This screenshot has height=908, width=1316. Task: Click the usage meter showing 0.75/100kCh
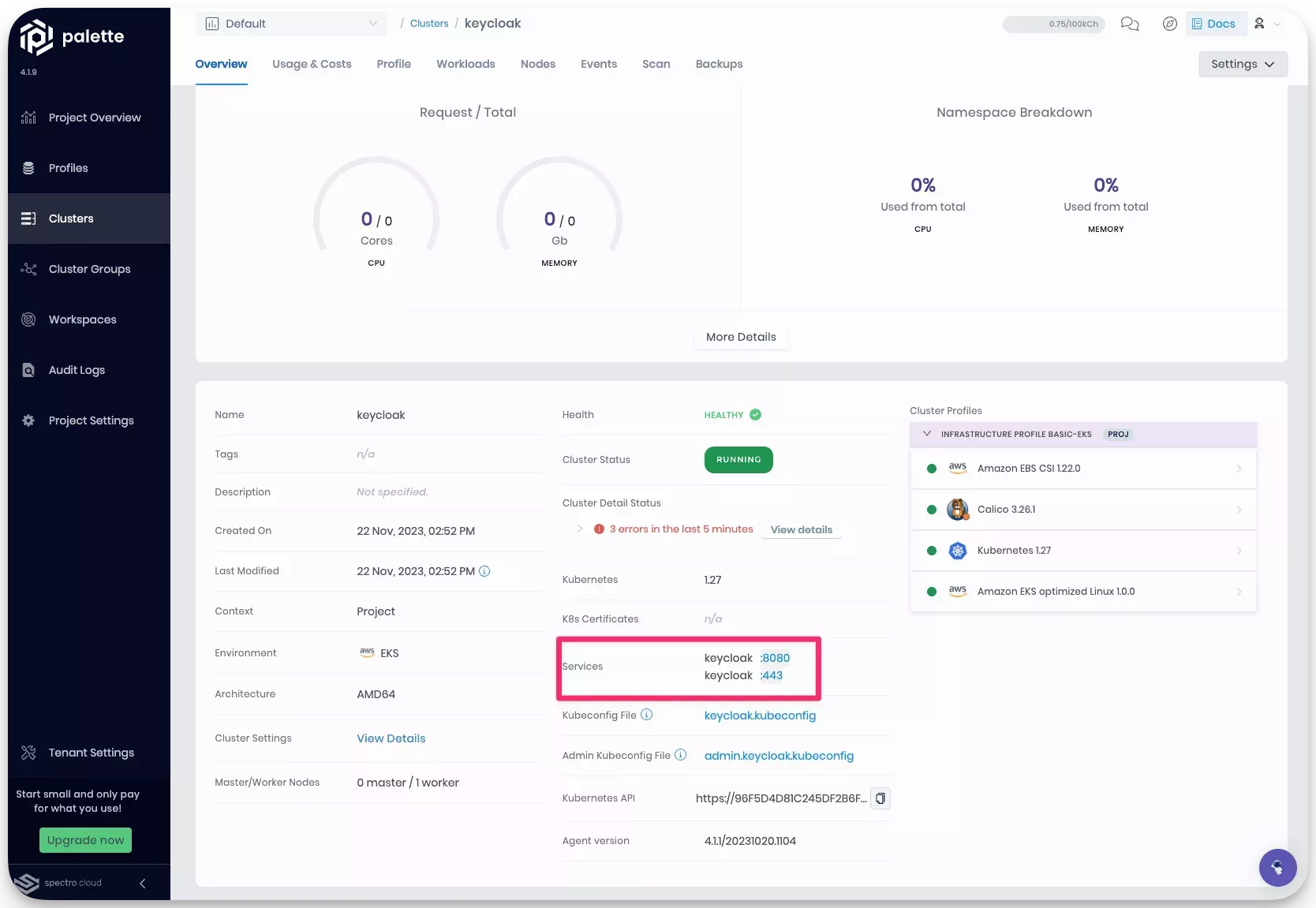tap(1053, 24)
